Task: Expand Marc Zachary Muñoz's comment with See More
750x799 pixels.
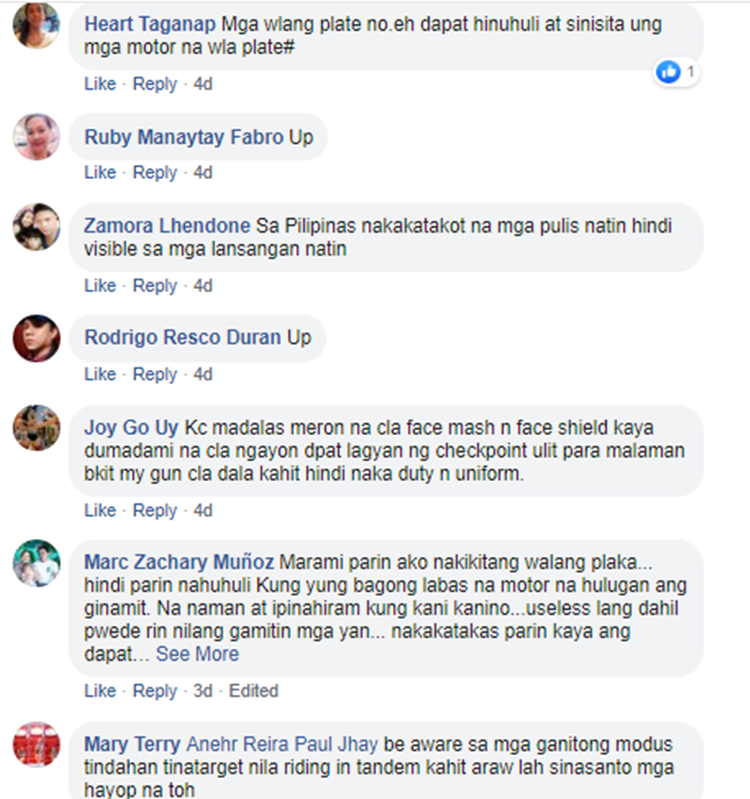Action: [197, 654]
